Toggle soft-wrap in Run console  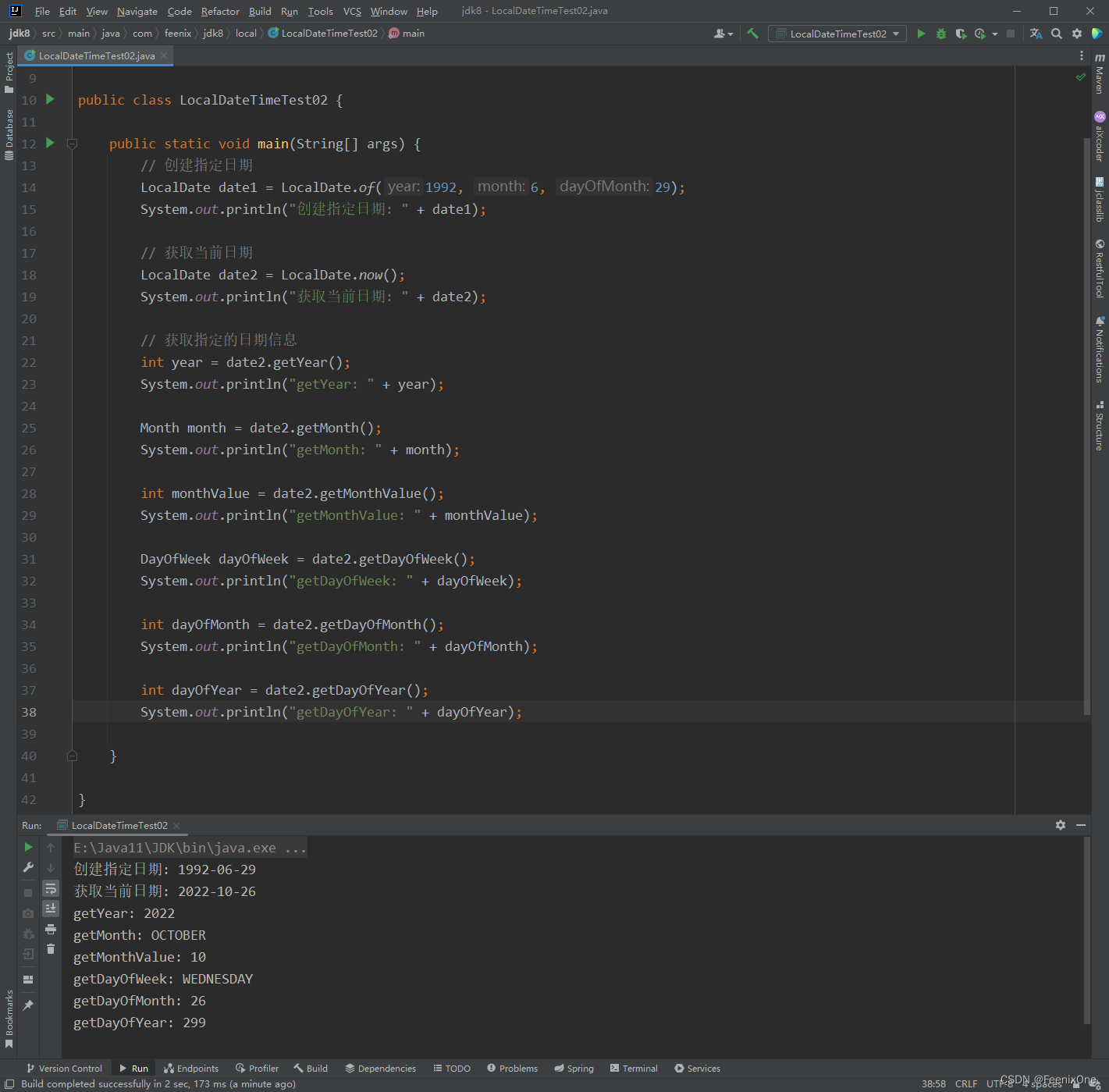point(51,888)
